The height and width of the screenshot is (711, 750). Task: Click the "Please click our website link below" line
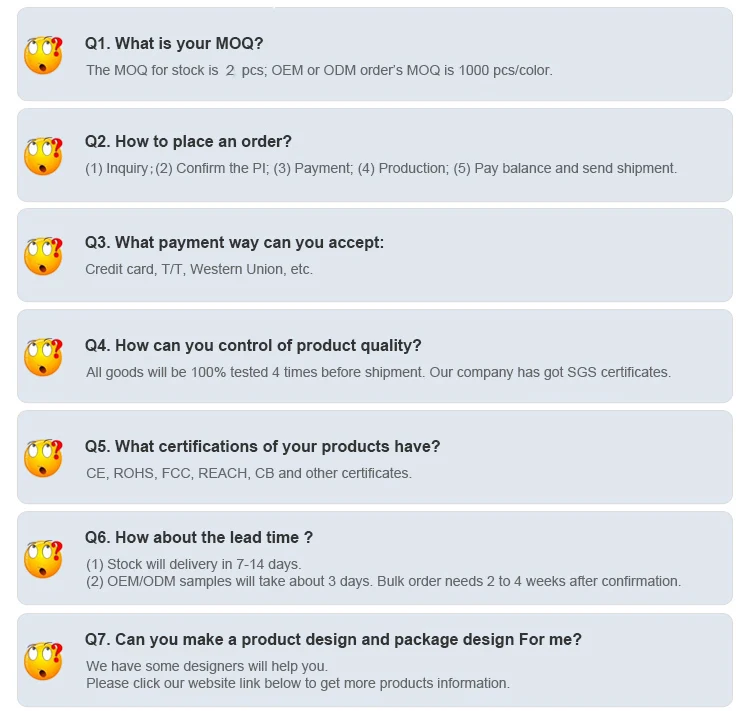click(297, 683)
